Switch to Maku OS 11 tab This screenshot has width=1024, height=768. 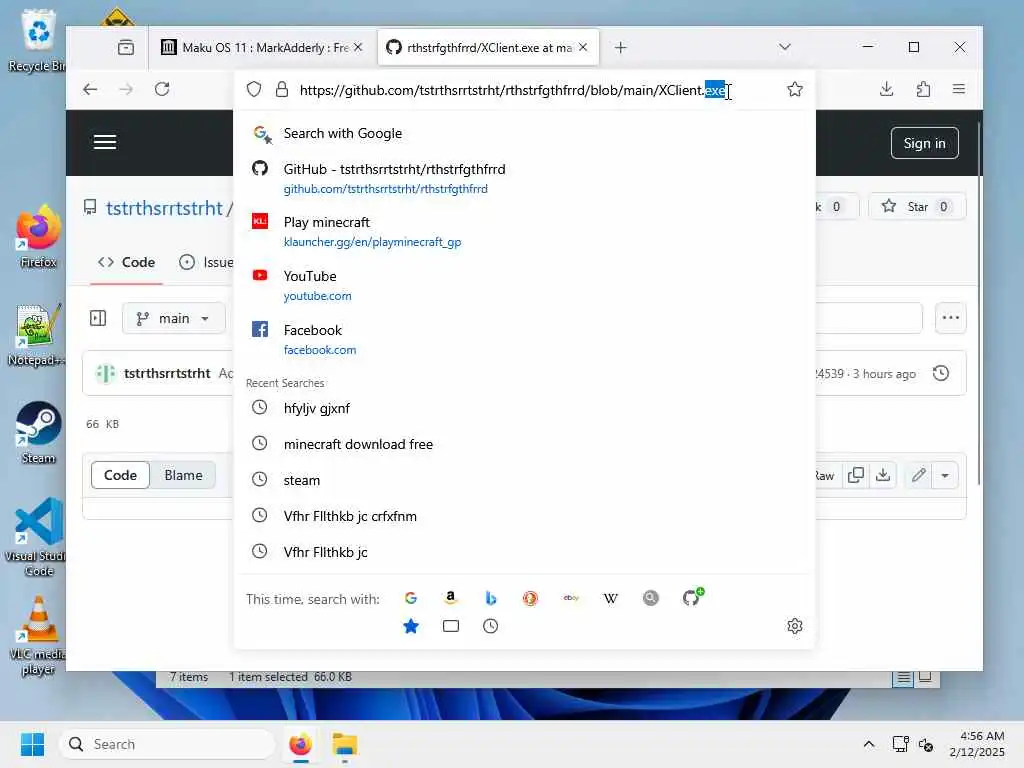pyautogui.click(x=262, y=48)
